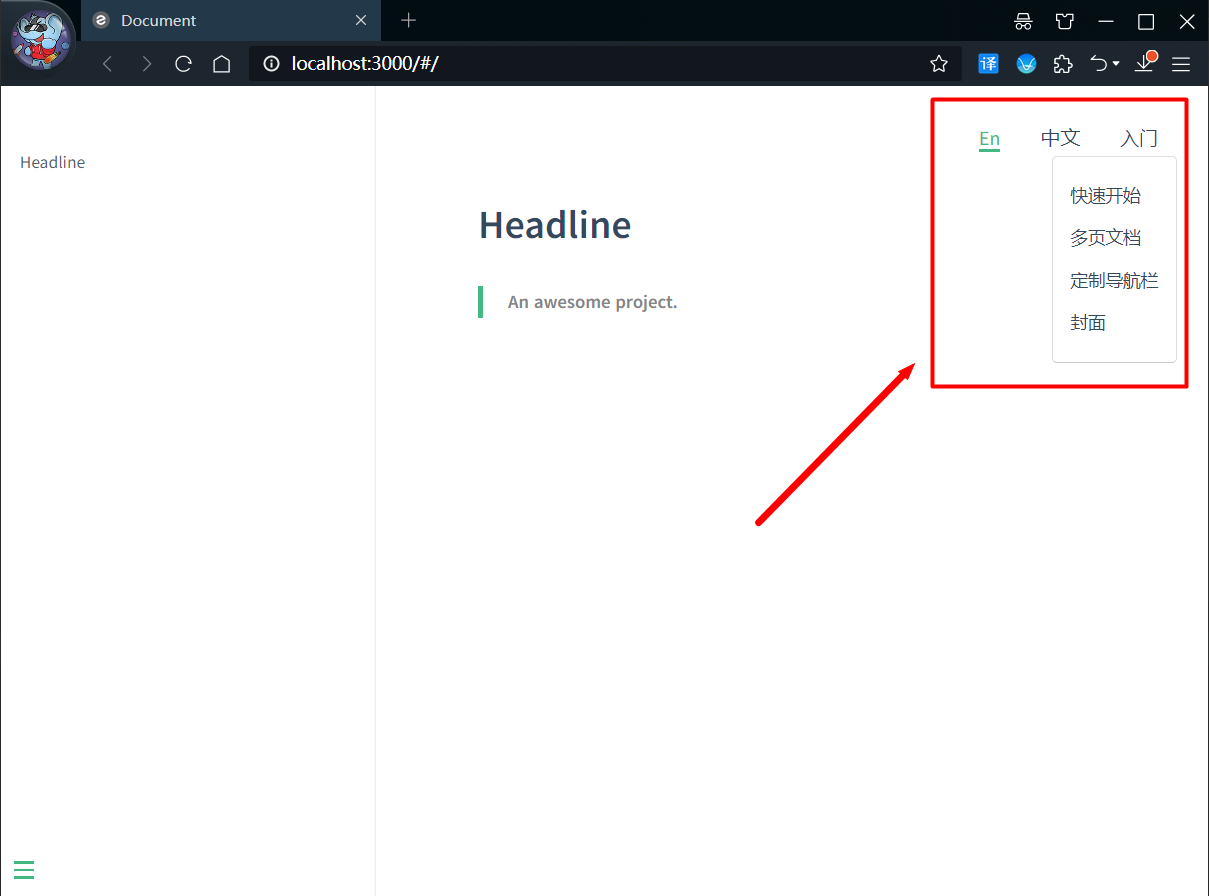Choose 定制导航栏 from dropdown

[1114, 281]
